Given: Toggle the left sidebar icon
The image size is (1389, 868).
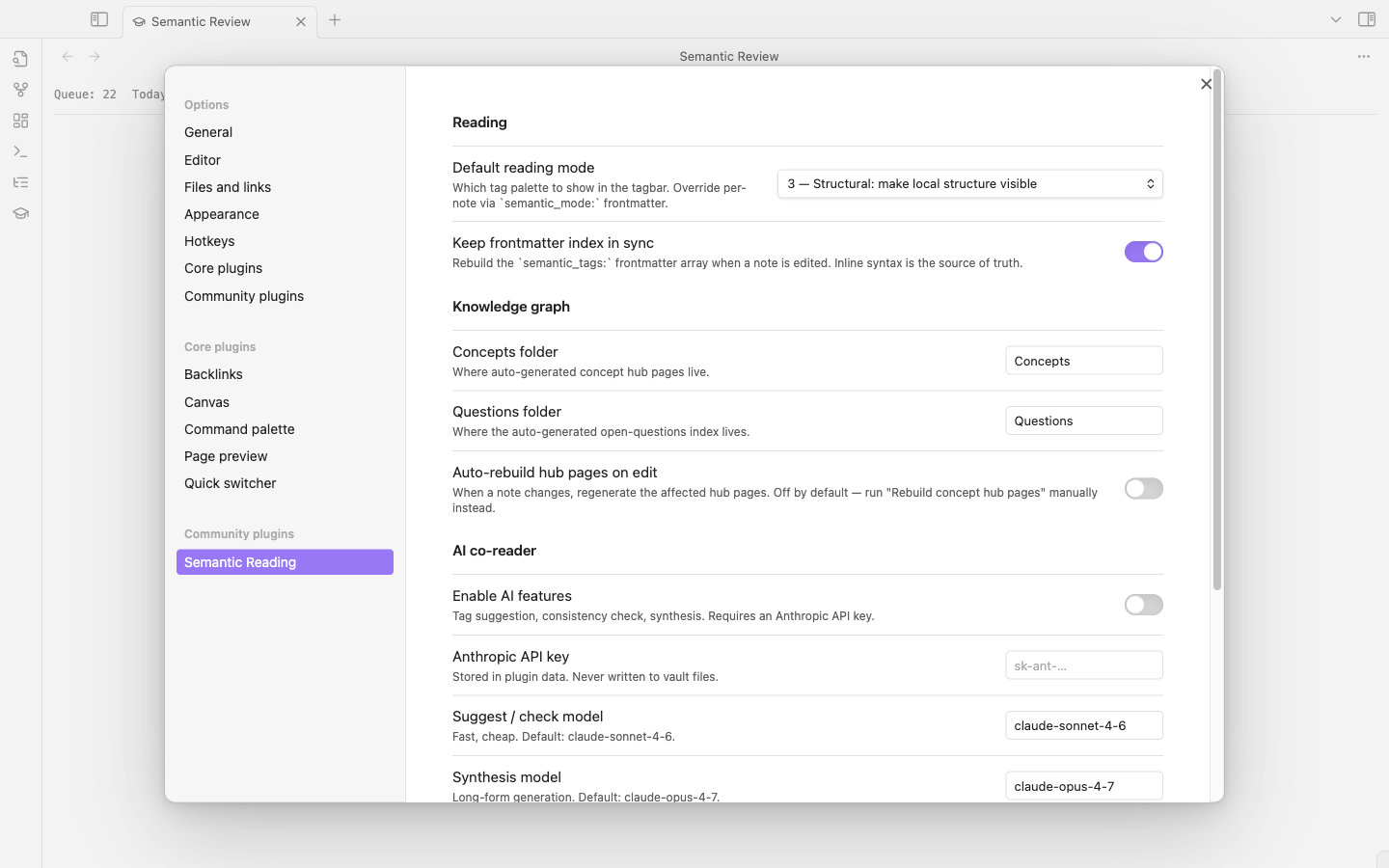Looking at the screenshot, I should tap(99, 19).
